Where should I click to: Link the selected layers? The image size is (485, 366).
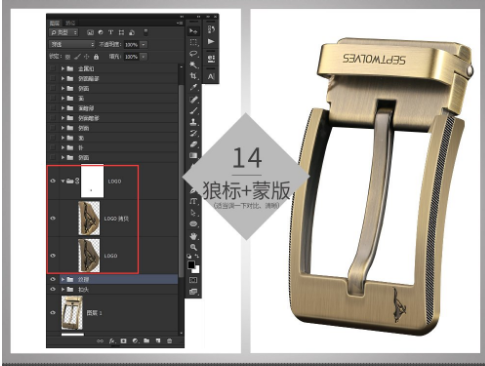pos(100,341)
